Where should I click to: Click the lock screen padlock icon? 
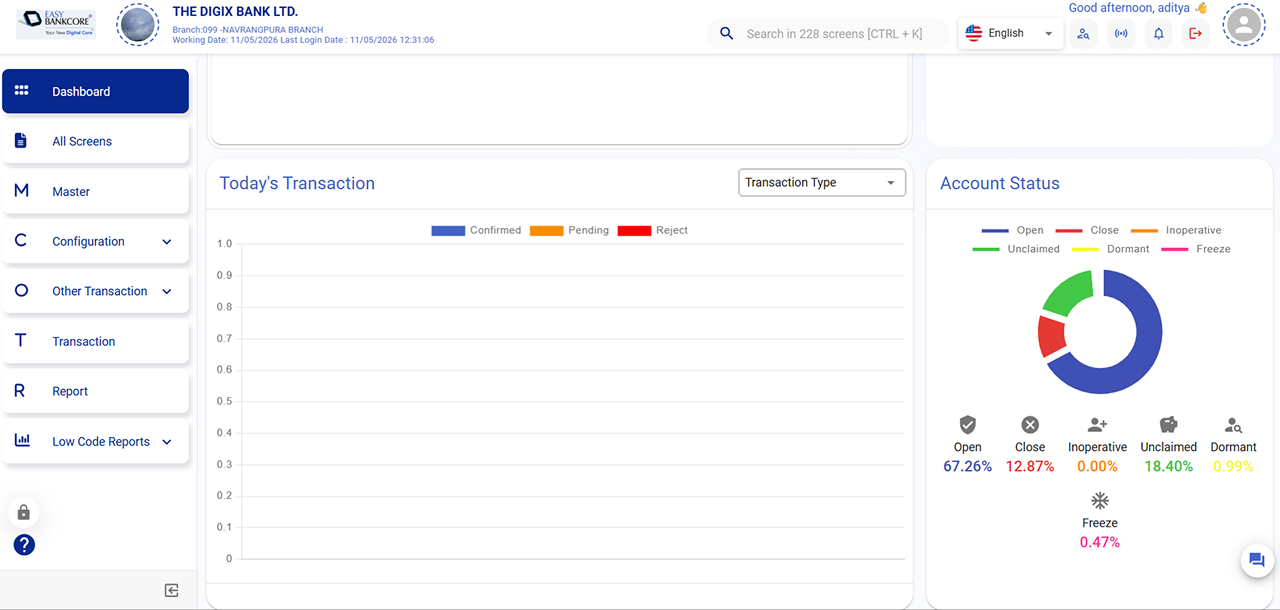click(x=24, y=512)
